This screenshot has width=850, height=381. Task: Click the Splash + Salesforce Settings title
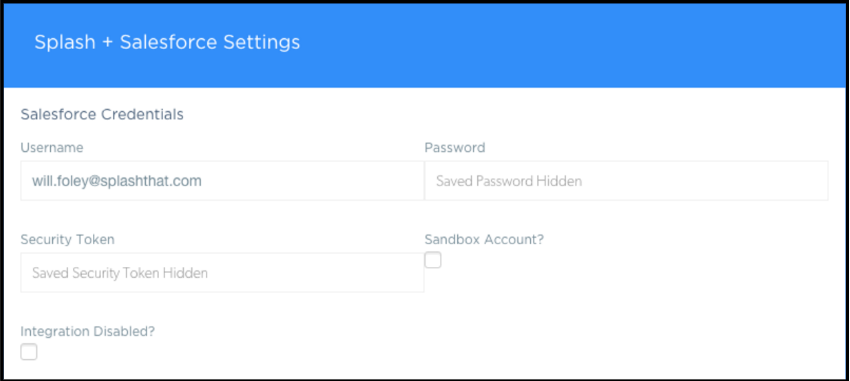coord(167,42)
